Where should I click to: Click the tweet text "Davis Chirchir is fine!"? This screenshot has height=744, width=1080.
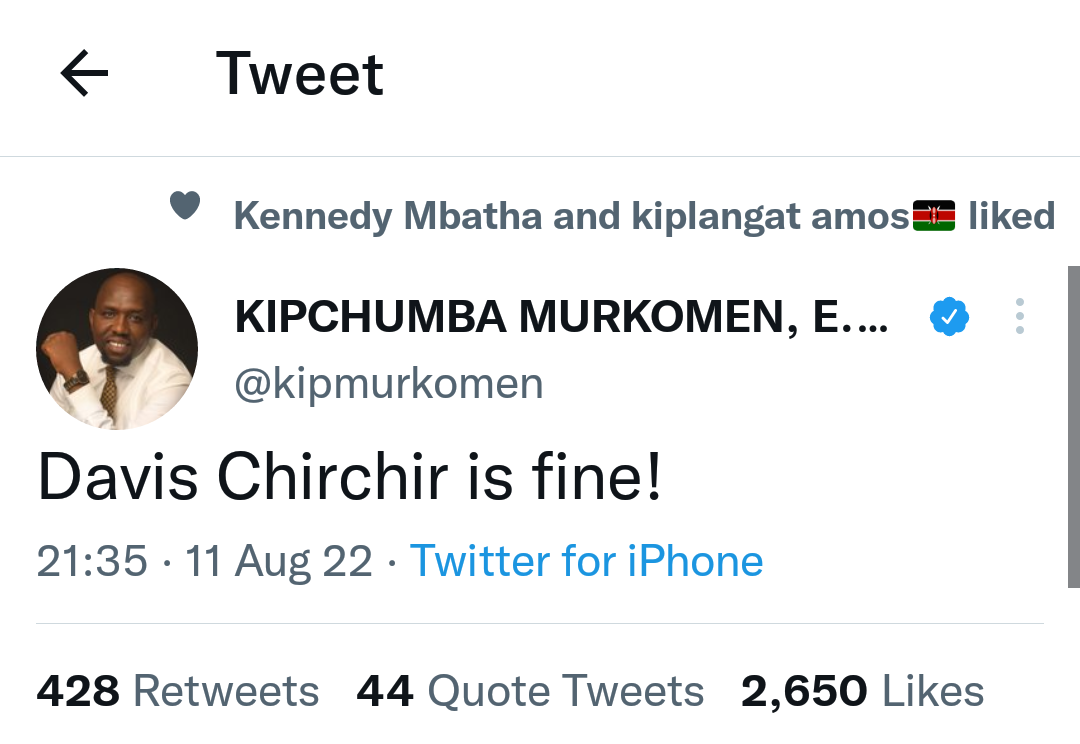click(x=349, y=479)
